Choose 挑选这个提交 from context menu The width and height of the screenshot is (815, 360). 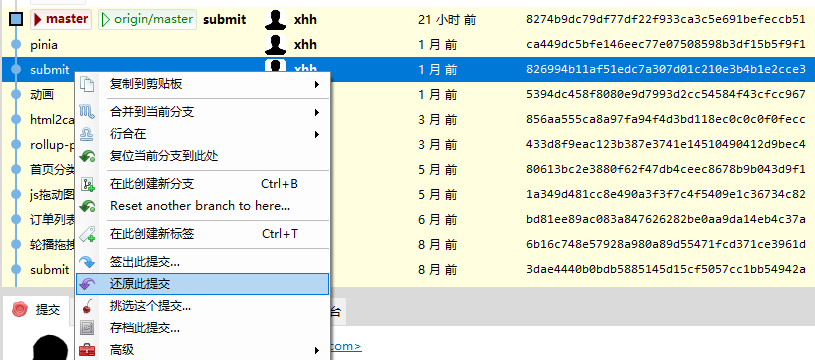pyautogui.click(x=203, y=306)
